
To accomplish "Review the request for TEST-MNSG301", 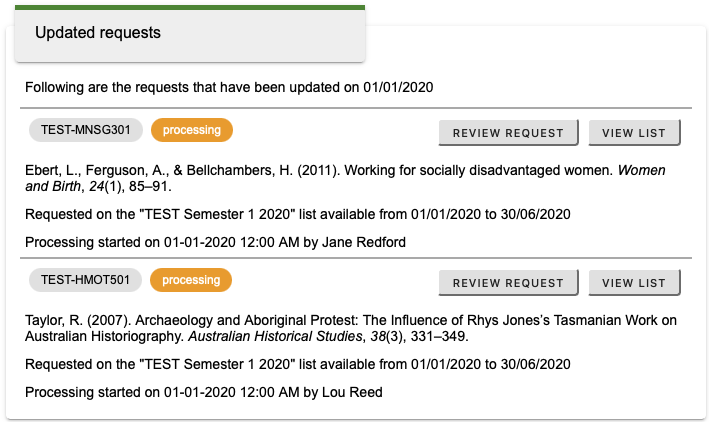I will pyautogui.click(x=508, y=132).
